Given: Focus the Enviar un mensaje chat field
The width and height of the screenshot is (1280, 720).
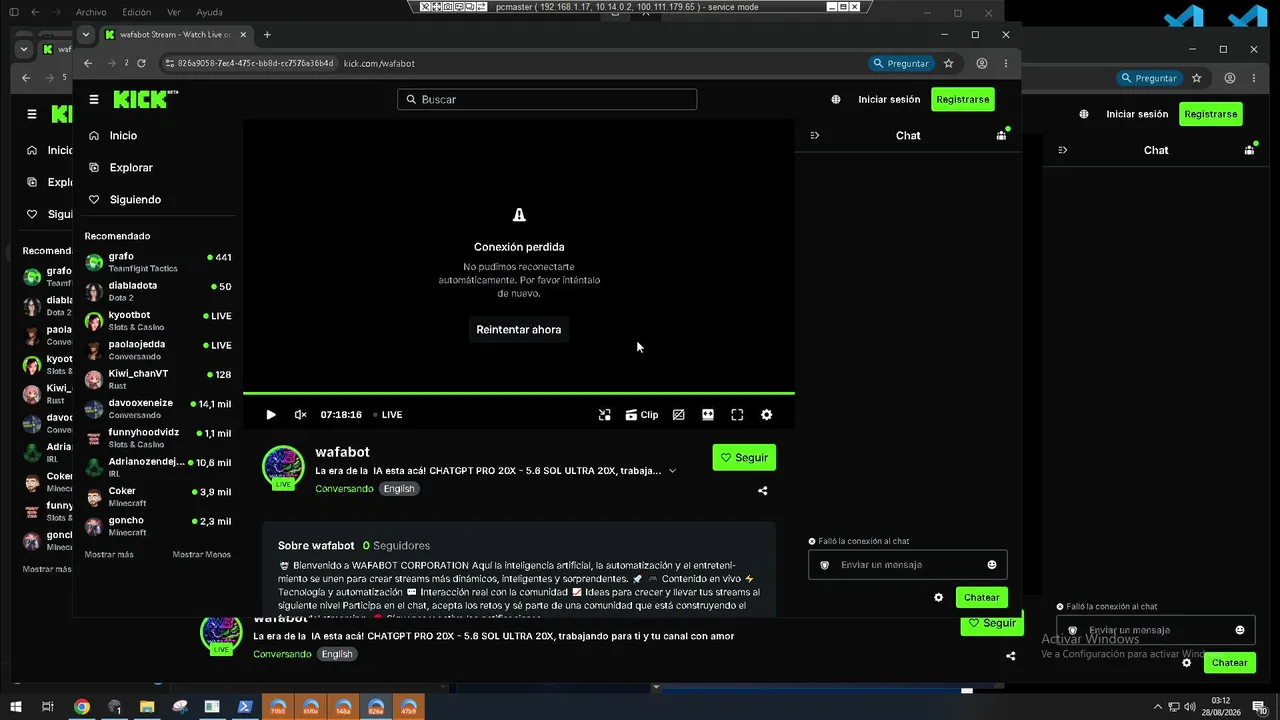Looking at the screenshot, I should tap(908, 565).
